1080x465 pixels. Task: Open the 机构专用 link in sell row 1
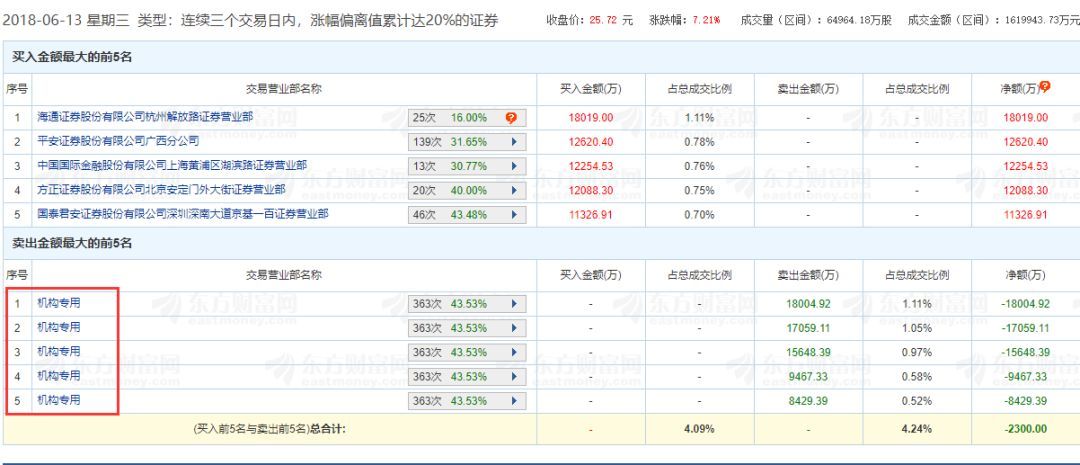coord(58,302)
